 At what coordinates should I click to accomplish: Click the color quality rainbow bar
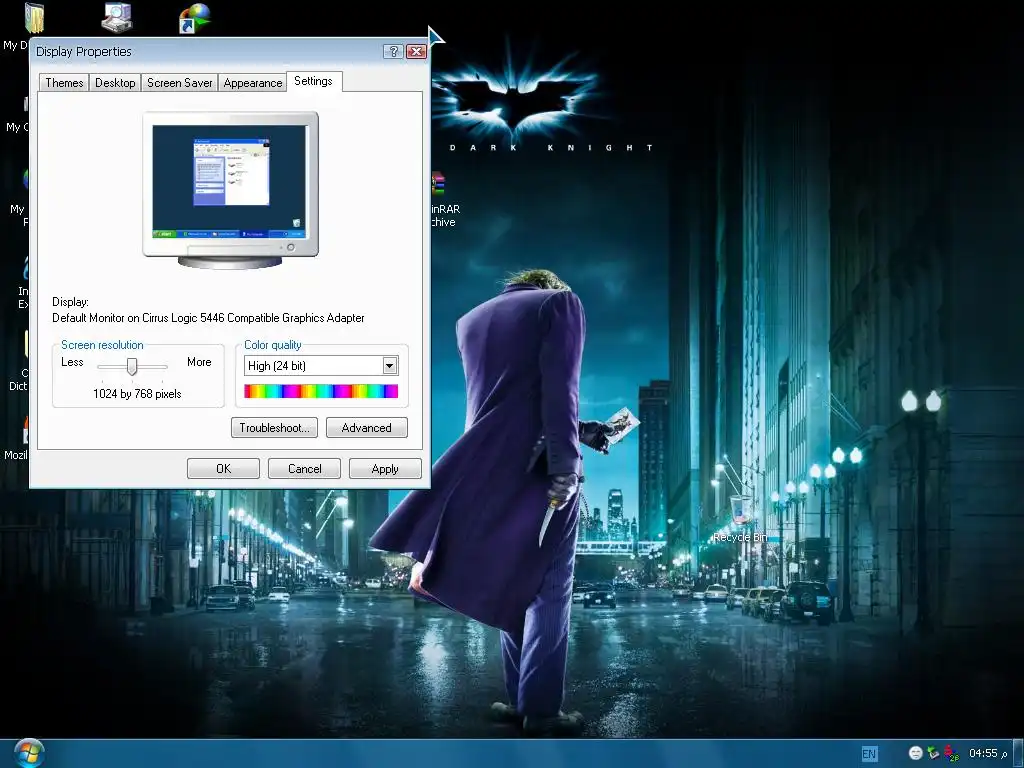click(x=321, y=391)
